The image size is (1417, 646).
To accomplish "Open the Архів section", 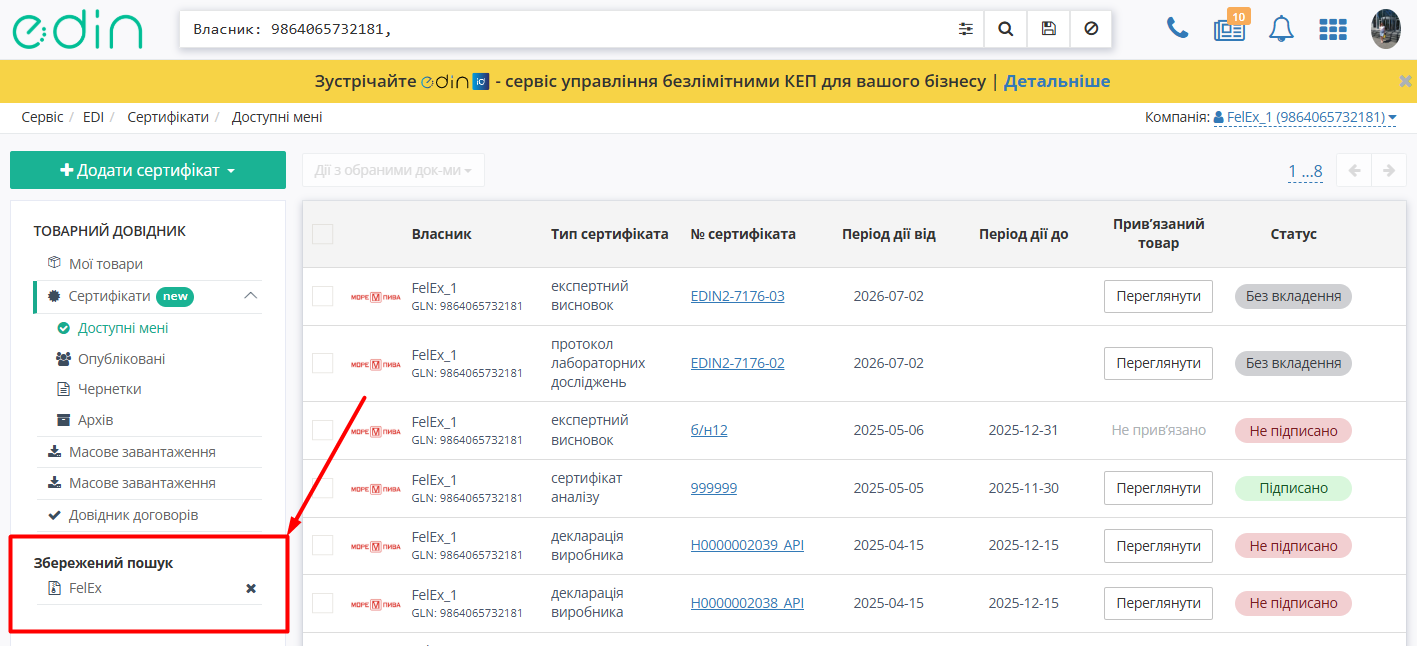I will (x=95, y=420).
